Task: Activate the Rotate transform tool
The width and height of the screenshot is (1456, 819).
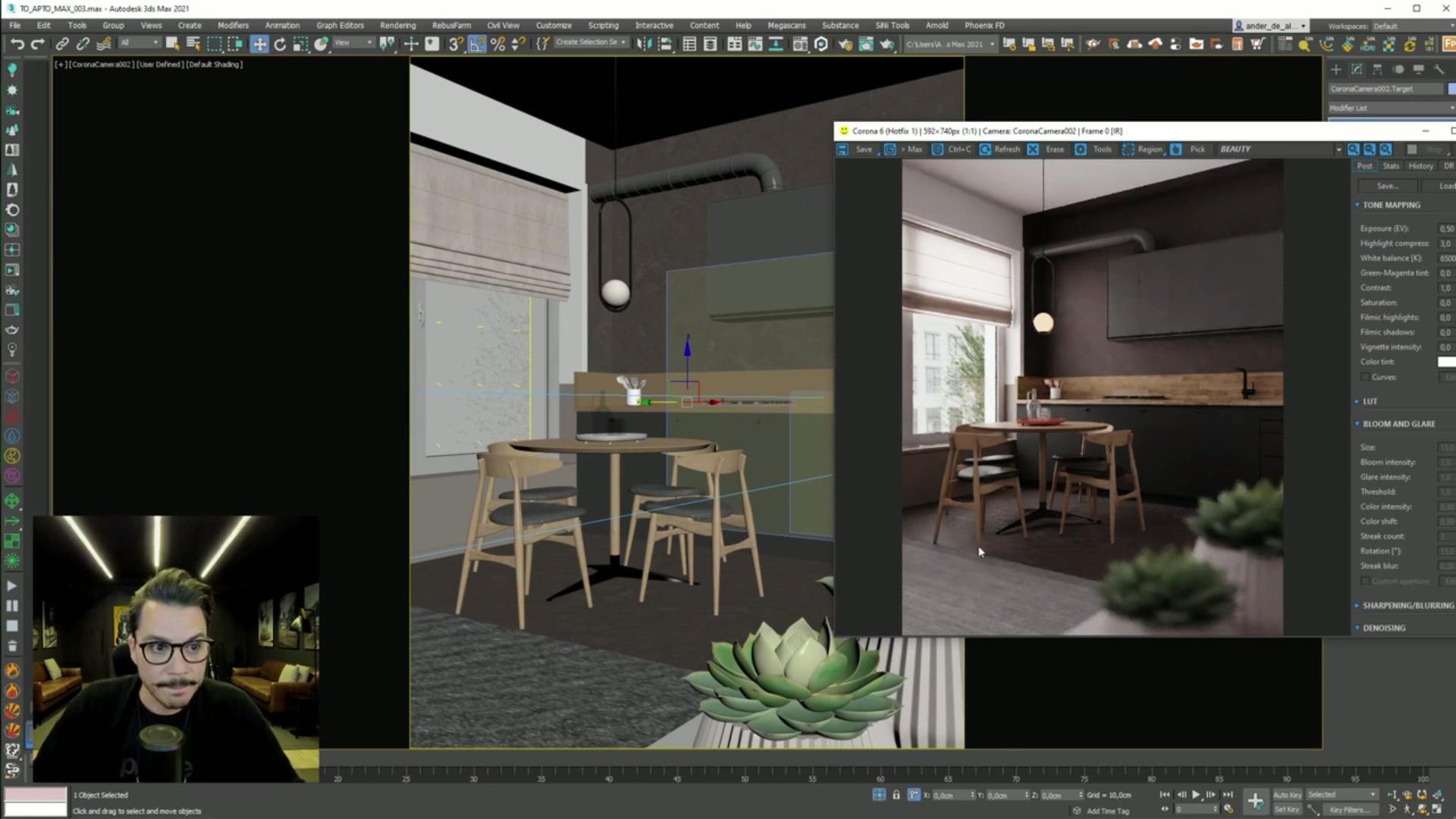Action: pos(280,44)
